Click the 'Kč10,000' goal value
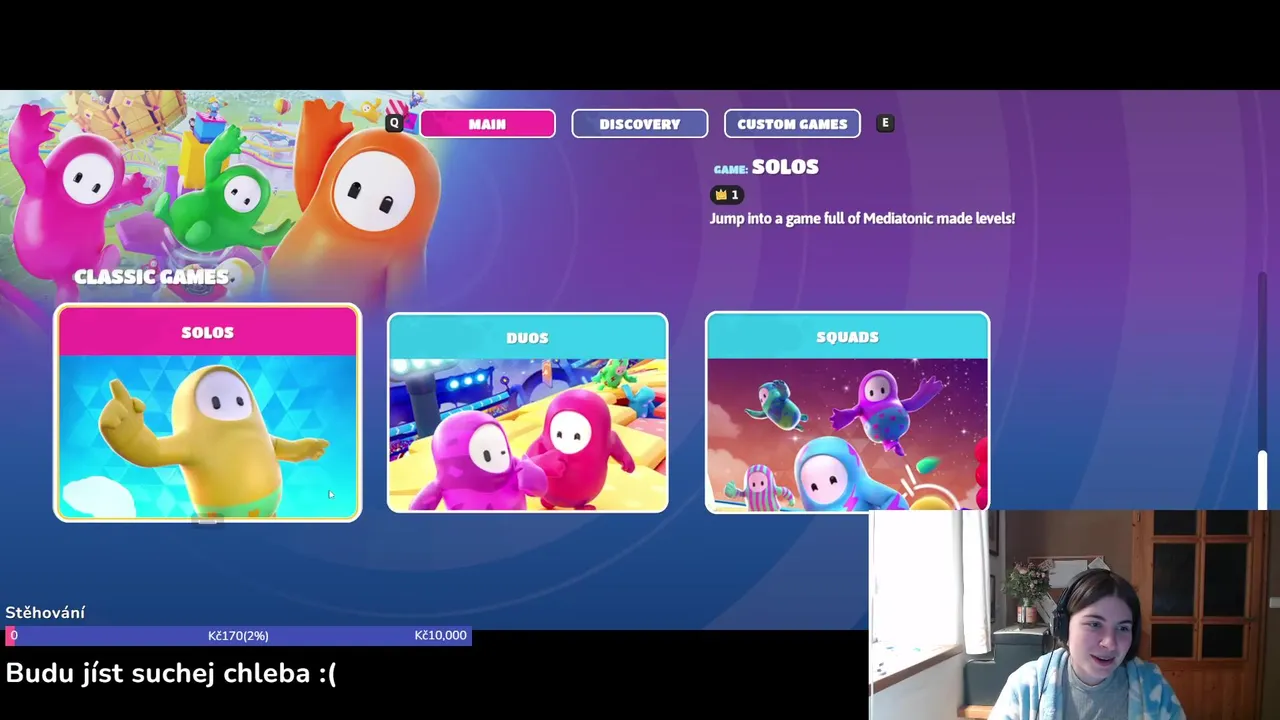Screen dimensions: 1280x720 (440, 635)
